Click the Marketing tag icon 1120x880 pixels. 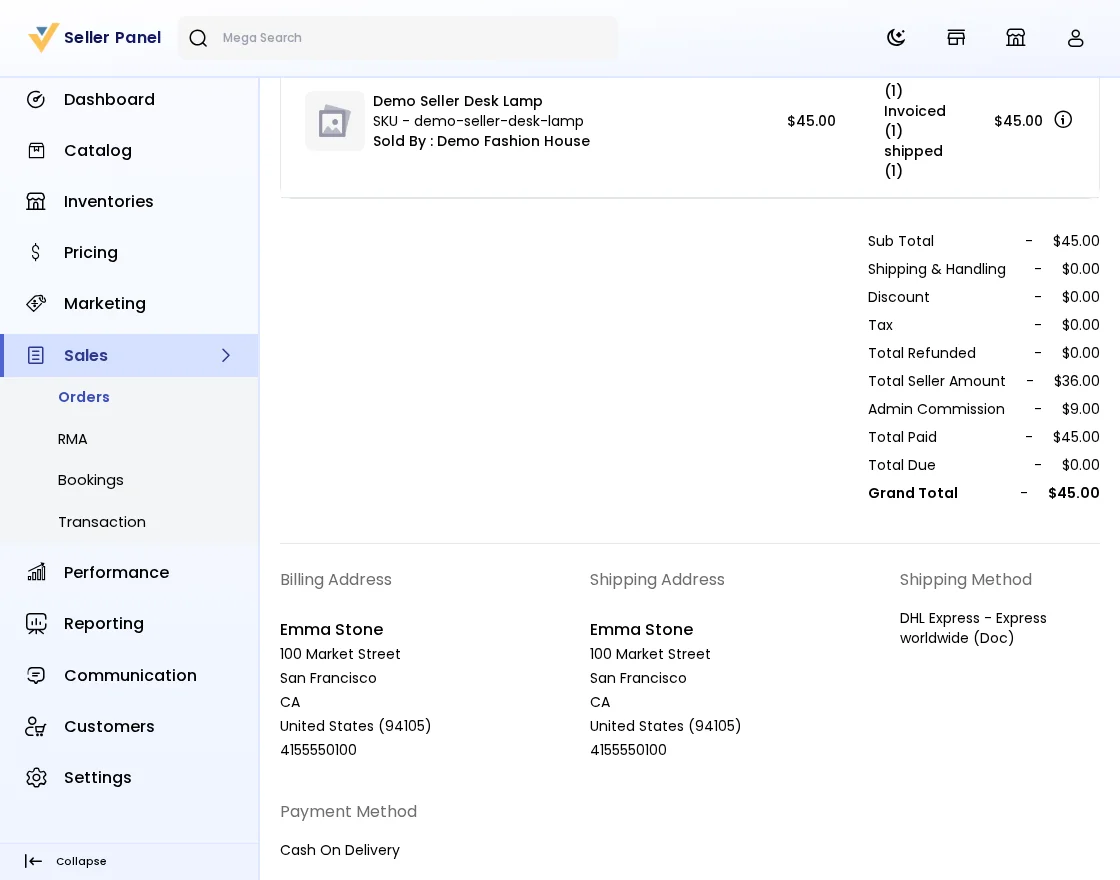(36, 304)
